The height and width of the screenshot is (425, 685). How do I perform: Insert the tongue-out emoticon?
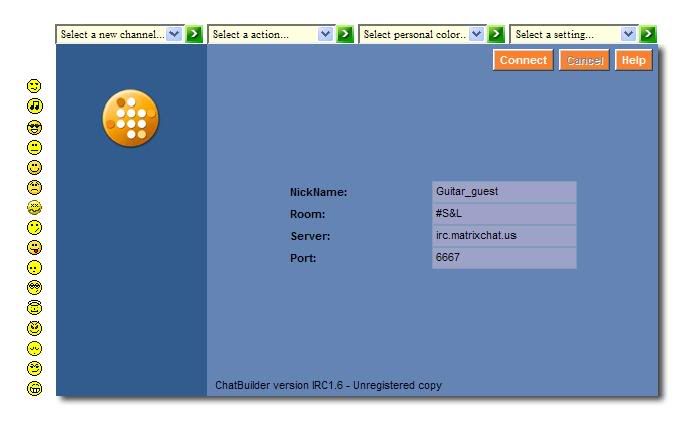pyautogui.click(x=35, y=248)
